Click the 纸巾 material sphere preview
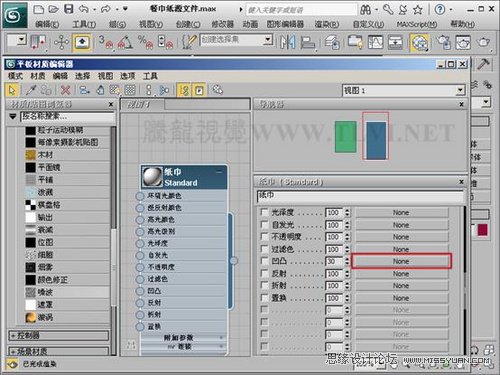The height and width of the screenshot is (375, 500). tap(152, 177)
